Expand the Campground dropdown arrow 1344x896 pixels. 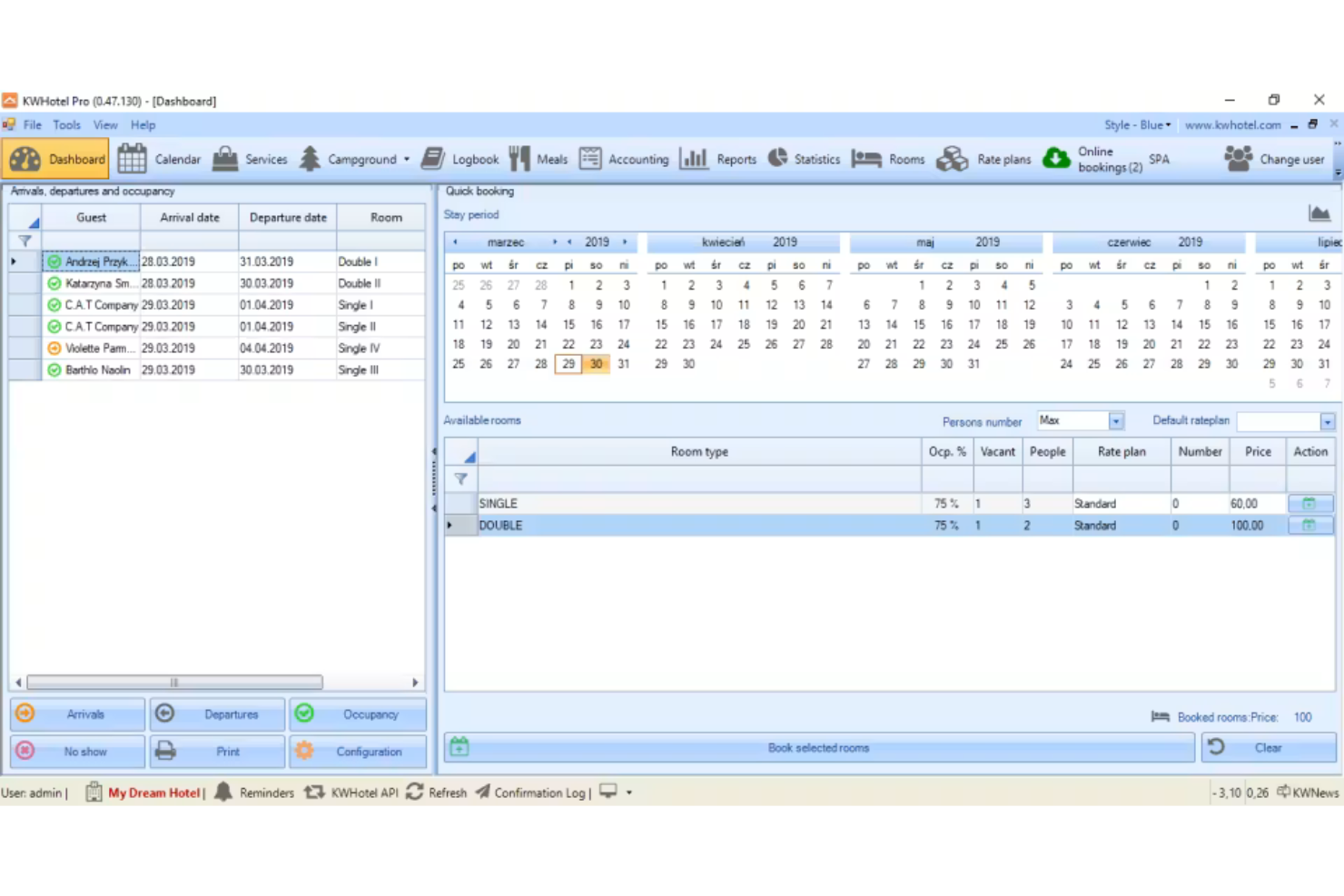pos(407,159)
